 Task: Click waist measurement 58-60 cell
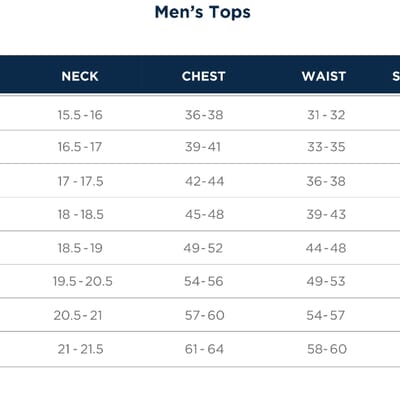coord(327,349)
